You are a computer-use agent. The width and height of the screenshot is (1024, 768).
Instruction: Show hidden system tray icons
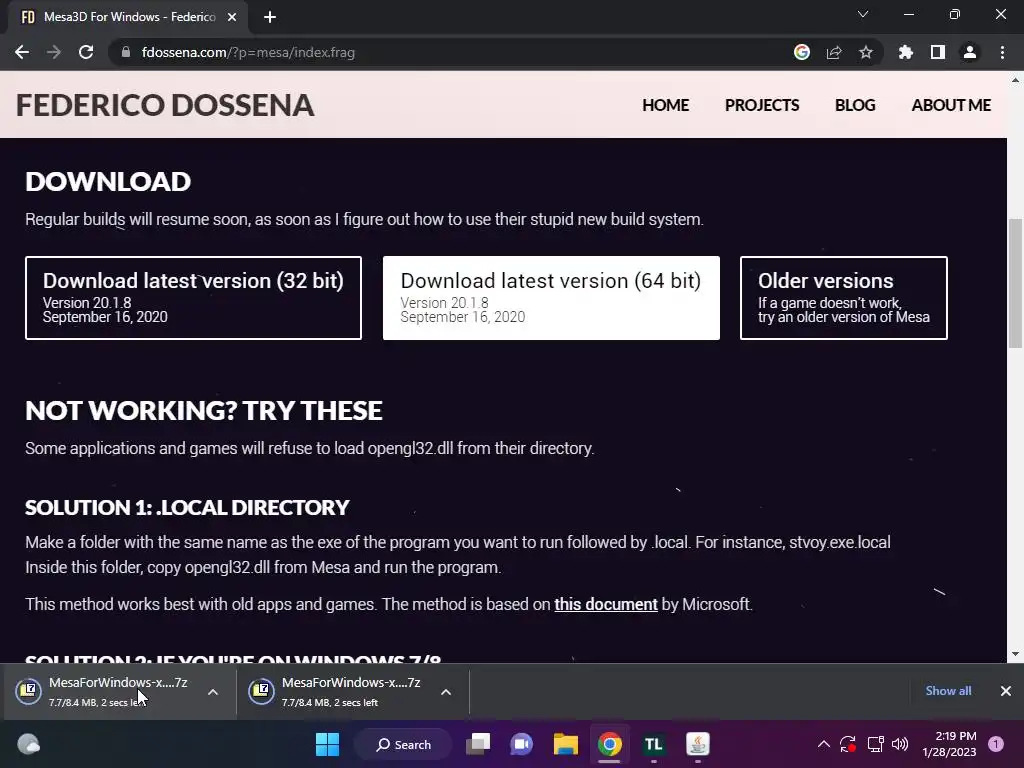click(x=824, y=744)
